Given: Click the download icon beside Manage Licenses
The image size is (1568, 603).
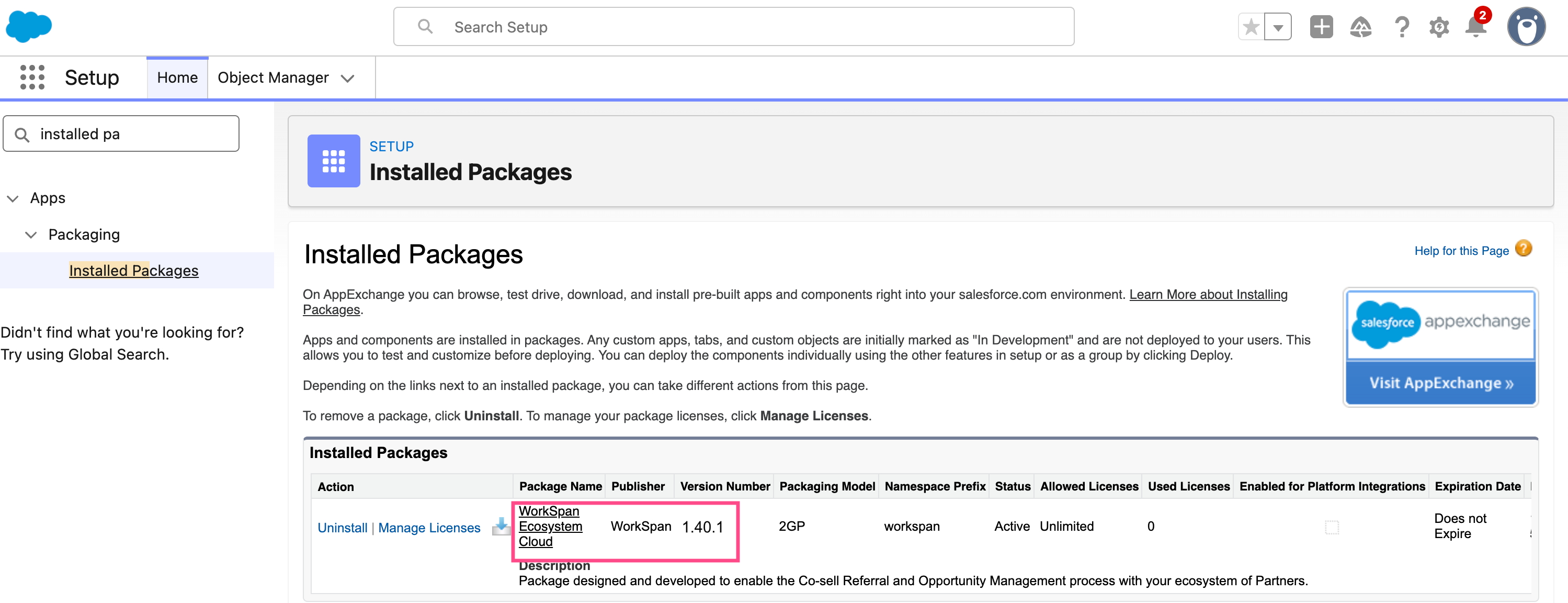Looking at the screenshot, I should [x=501, y=526].
